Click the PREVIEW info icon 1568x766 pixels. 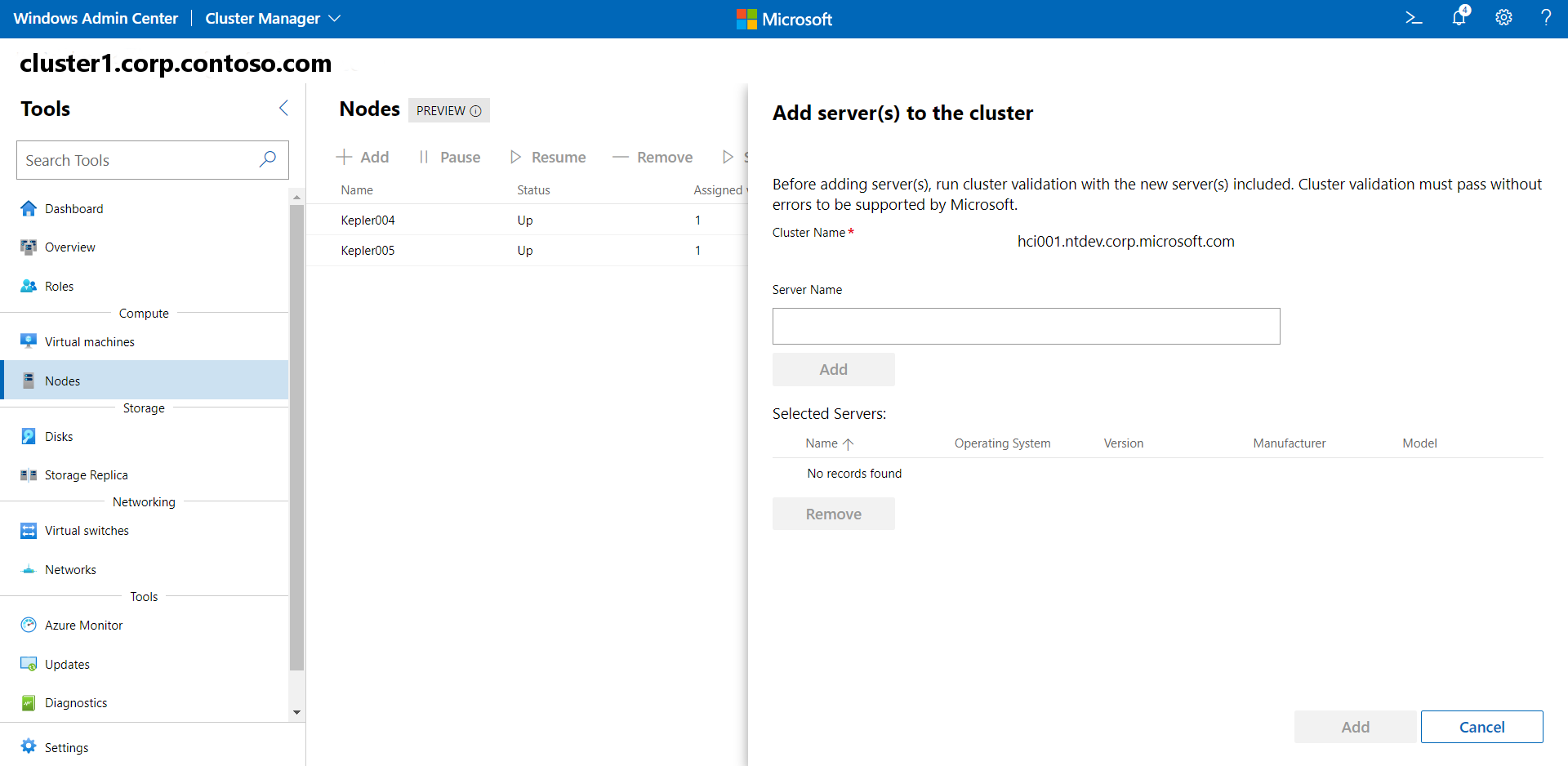tap(475, 111)
